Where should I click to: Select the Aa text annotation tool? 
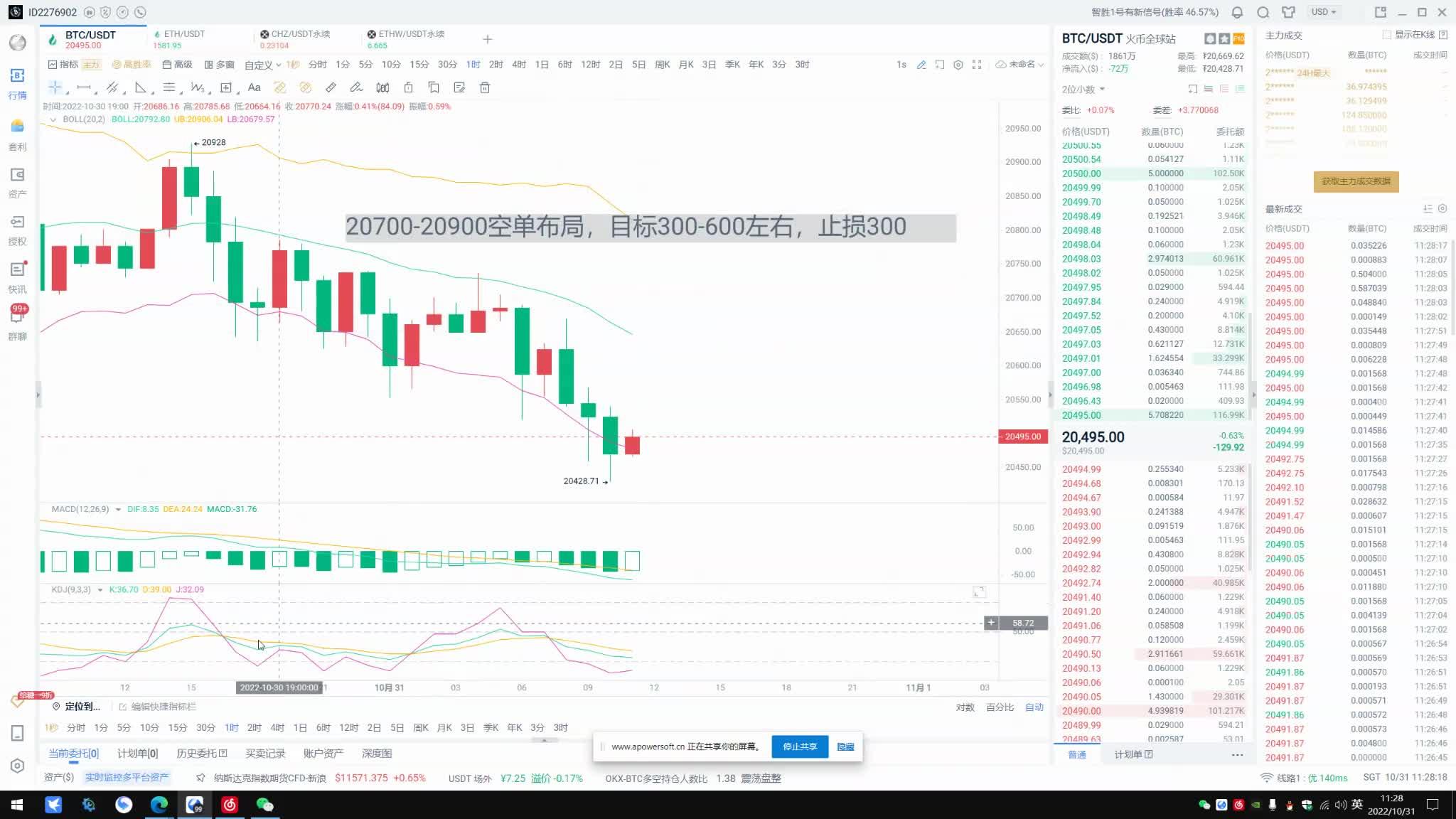coord(254,87)
